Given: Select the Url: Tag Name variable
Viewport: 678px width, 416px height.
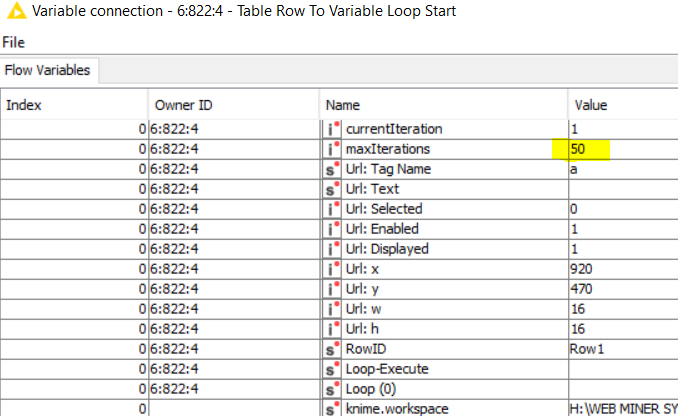Looking at the screenshot, I should click(x=388, y=169).
